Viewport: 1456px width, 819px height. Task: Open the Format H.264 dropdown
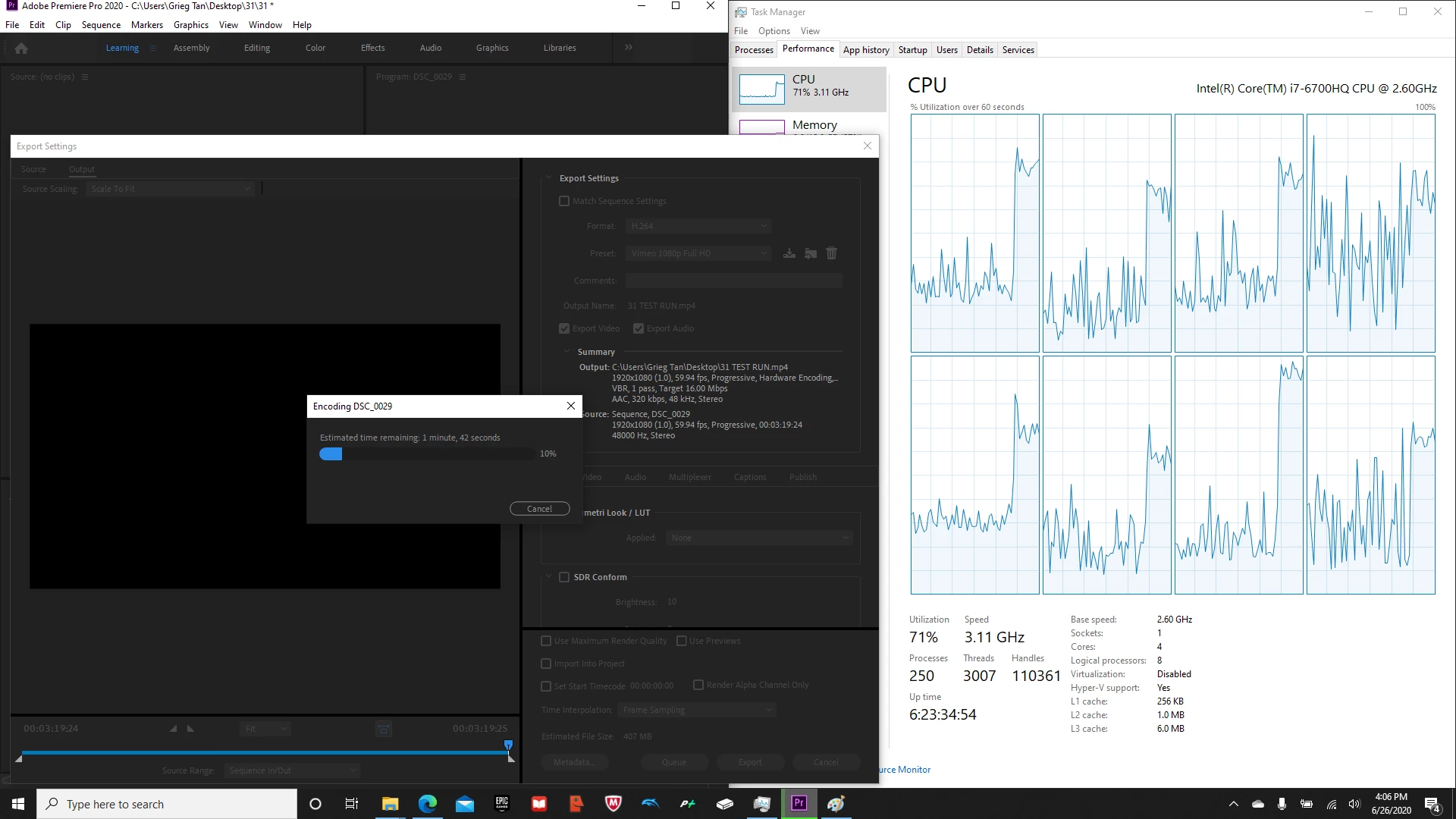click(698, 226)
